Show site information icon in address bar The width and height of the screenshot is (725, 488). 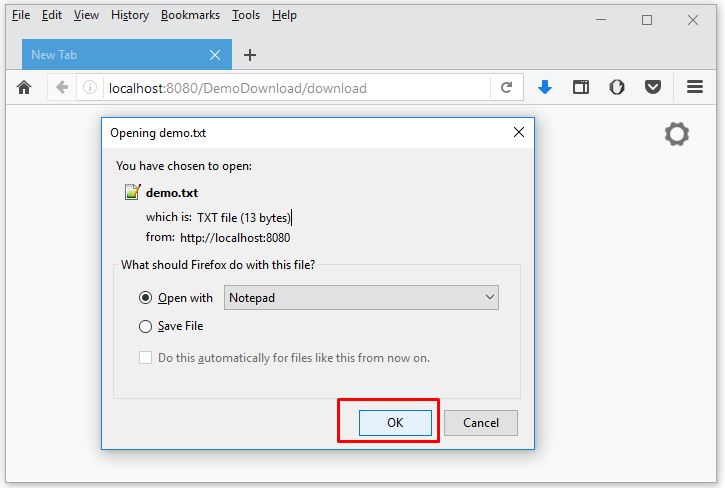point(90,87)
